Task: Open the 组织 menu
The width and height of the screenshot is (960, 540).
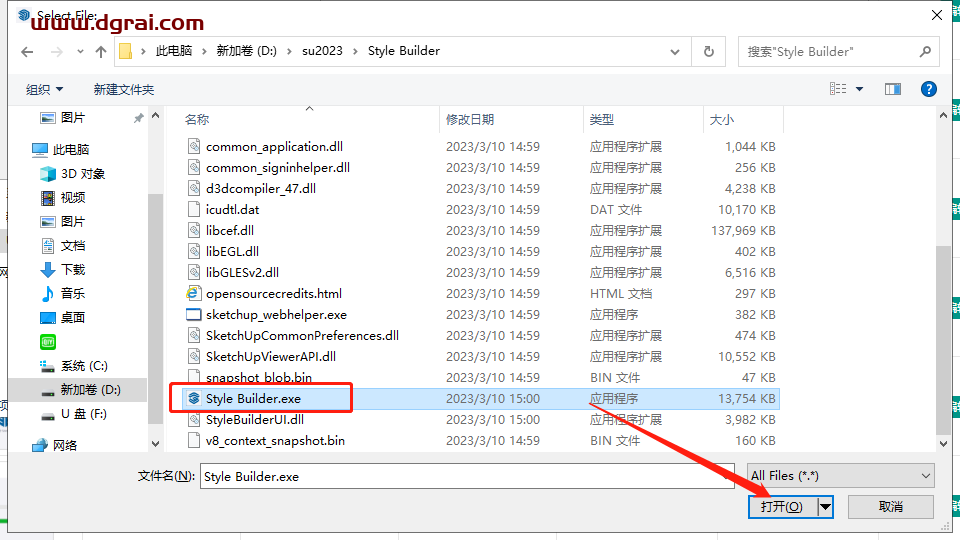Action: 44,89
